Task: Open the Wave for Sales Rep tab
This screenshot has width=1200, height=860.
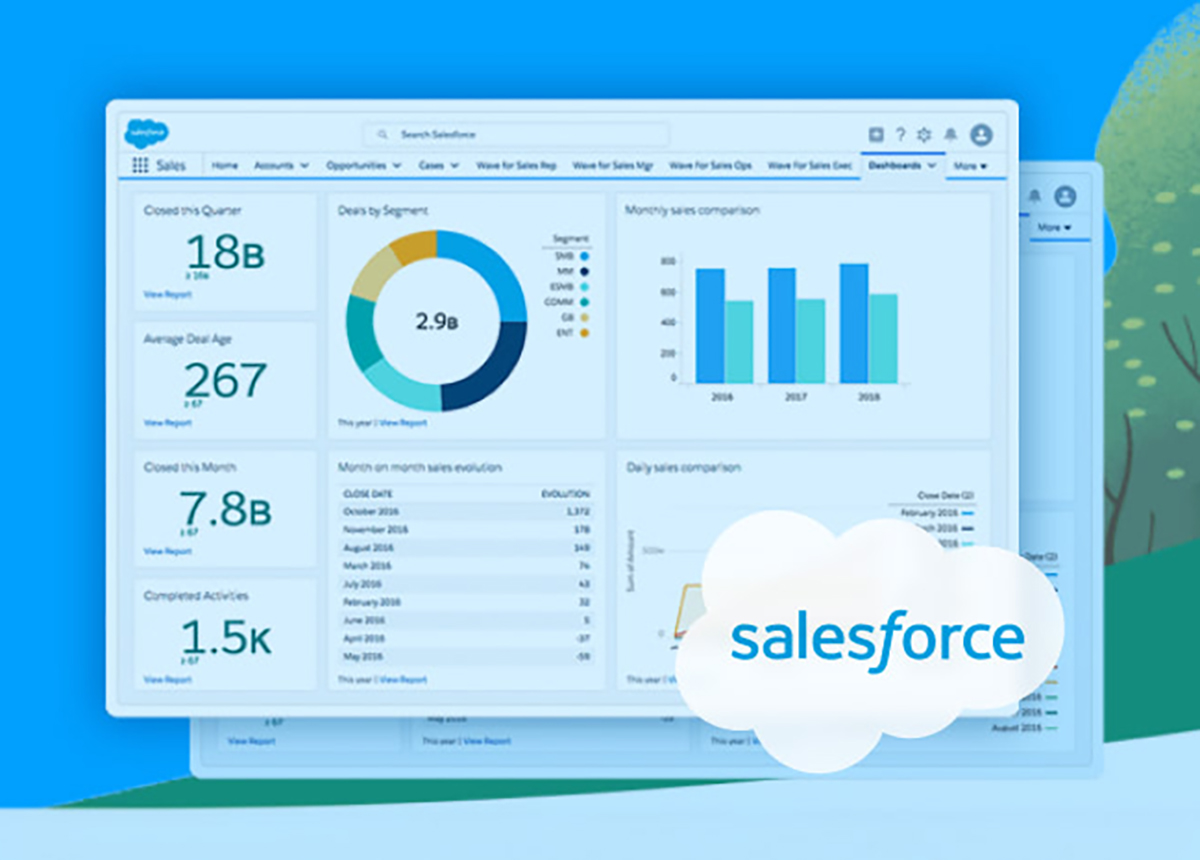Action: (x=516, y=166)
